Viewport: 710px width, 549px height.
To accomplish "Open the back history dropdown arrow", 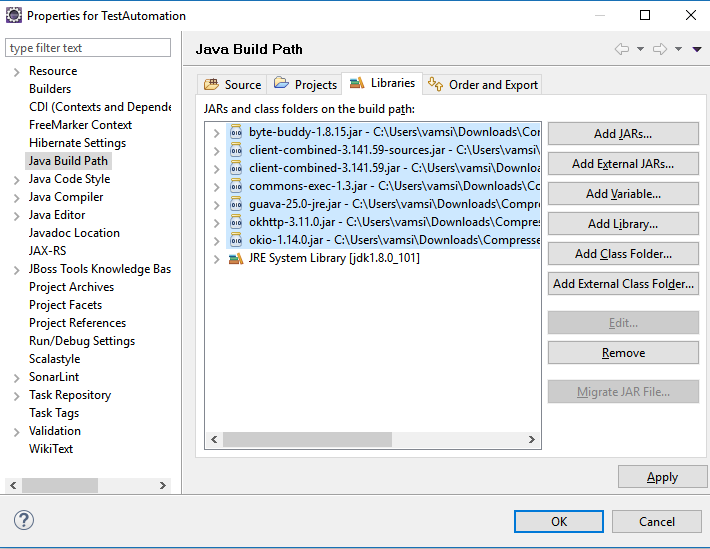I will [640, 49].
